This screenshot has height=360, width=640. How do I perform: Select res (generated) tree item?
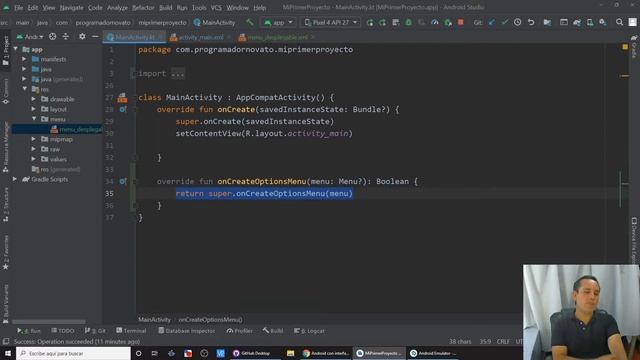pos(56,169)
